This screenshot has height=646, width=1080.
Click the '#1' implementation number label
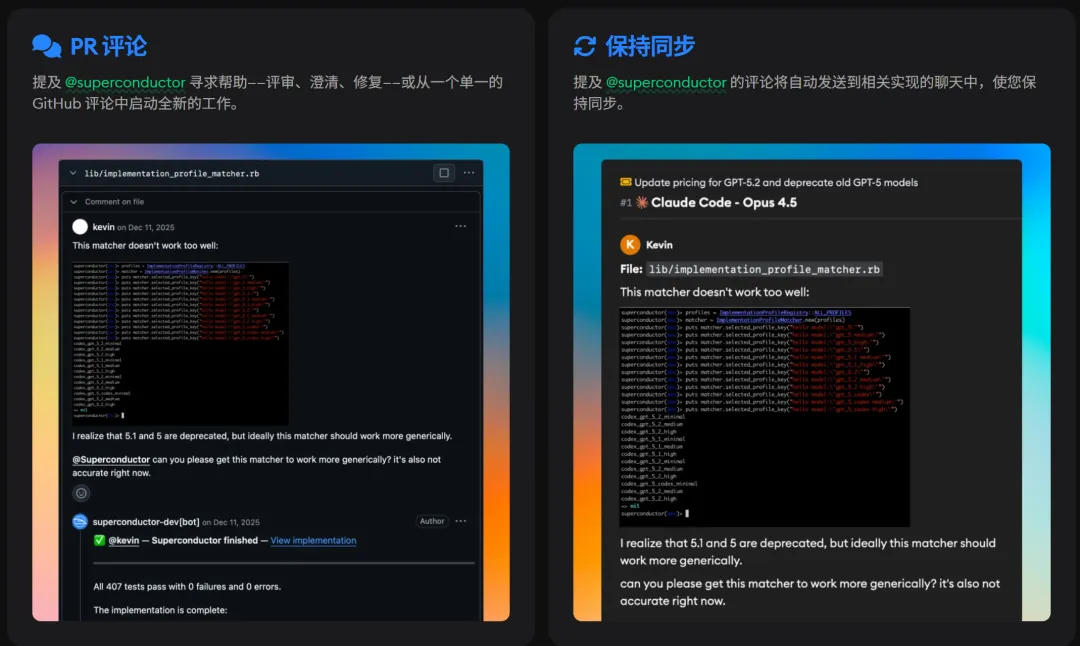click(625, 202)
